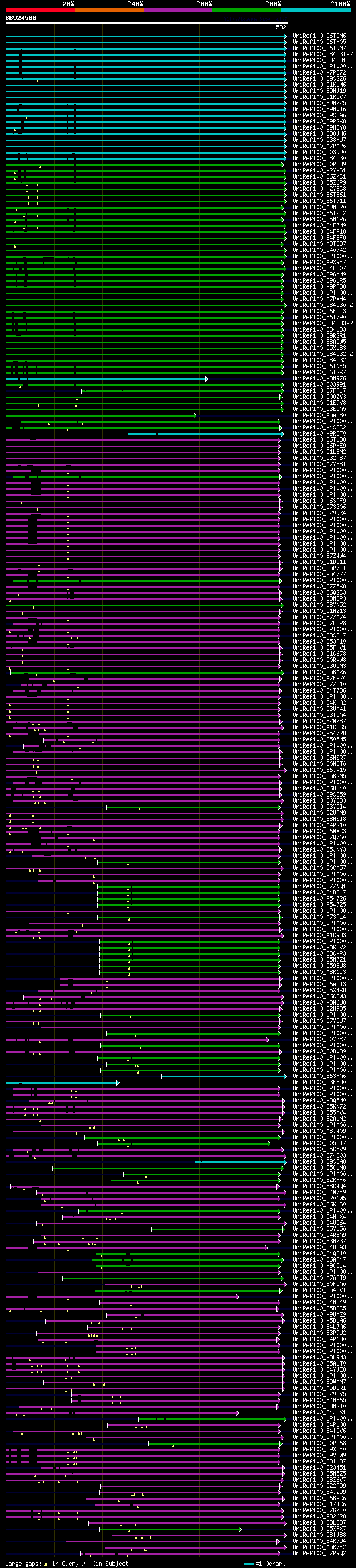Click the UniRef100_O03990 label

(319, 152)
